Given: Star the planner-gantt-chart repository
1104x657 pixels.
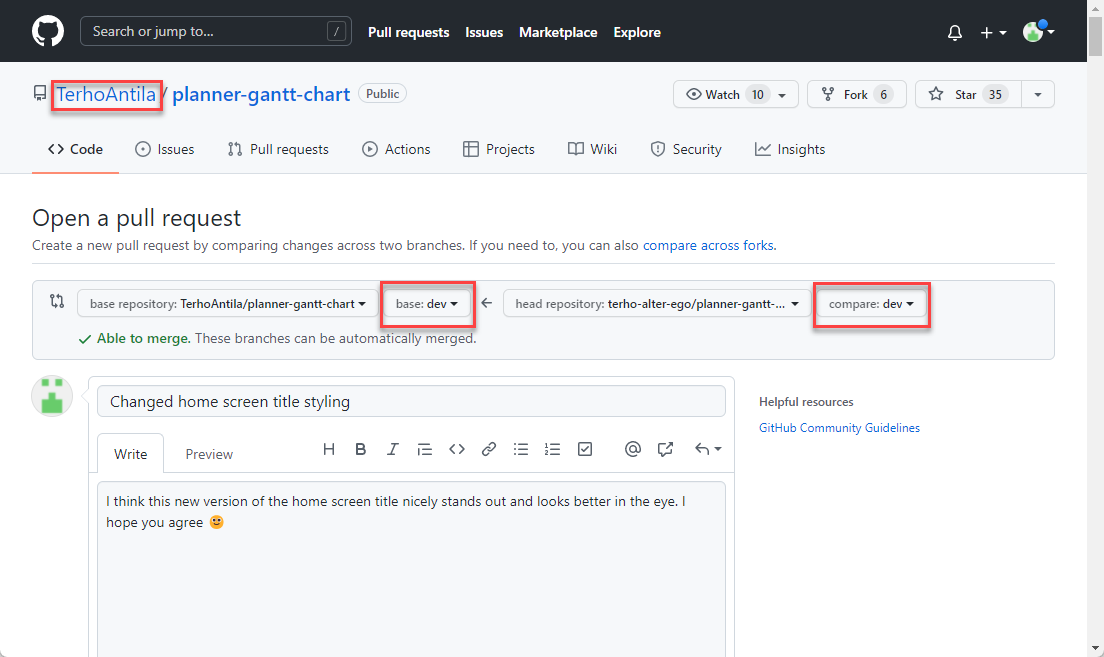Looking at the screenshot, I should click(952, 94).
